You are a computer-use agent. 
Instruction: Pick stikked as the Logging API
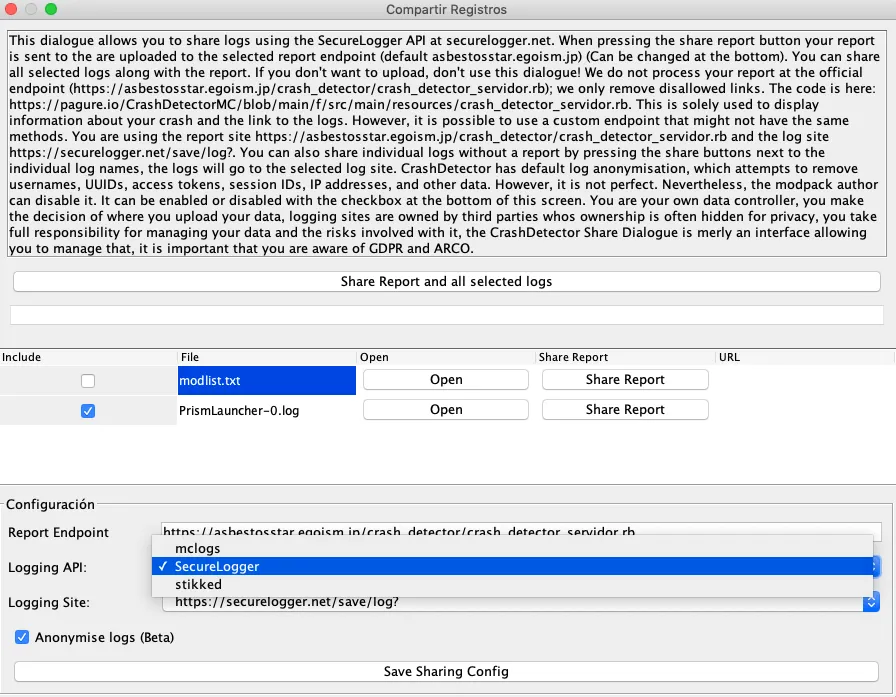(198, 585)
